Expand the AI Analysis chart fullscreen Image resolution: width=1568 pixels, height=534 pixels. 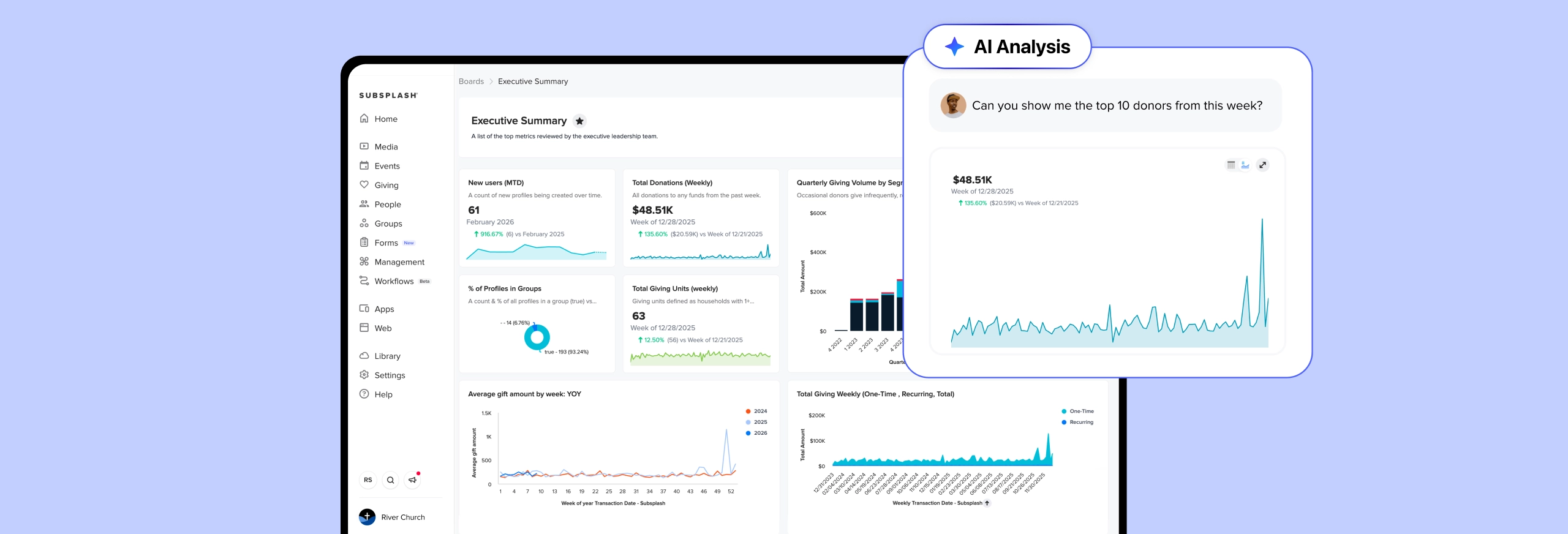[x=1262, y=165]
